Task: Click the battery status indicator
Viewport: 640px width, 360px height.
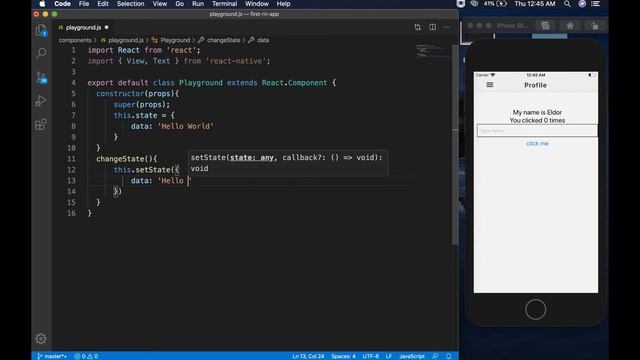Action: point(495,4)
